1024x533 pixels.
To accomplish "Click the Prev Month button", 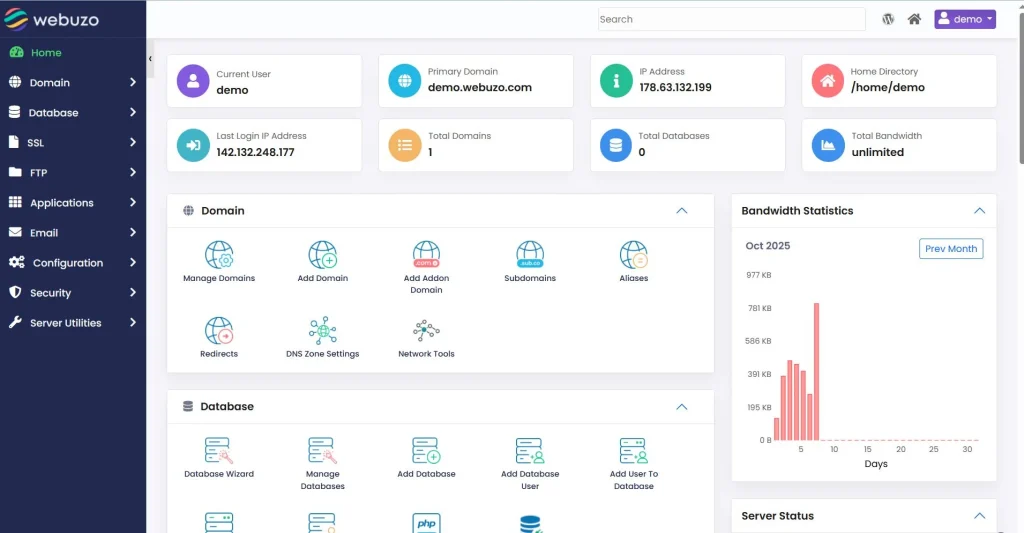I will click(x=950, y=249).
